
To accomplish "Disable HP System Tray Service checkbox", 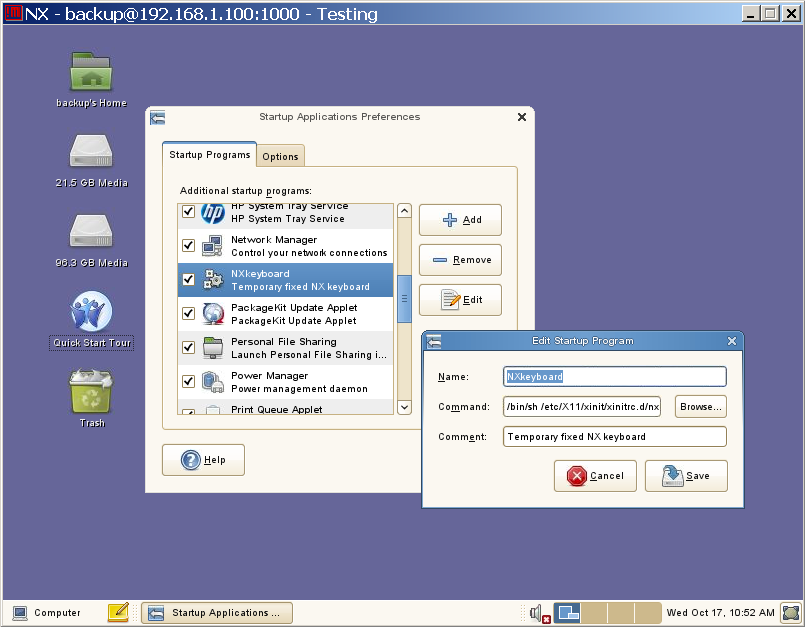I will [x=188, y=211].
